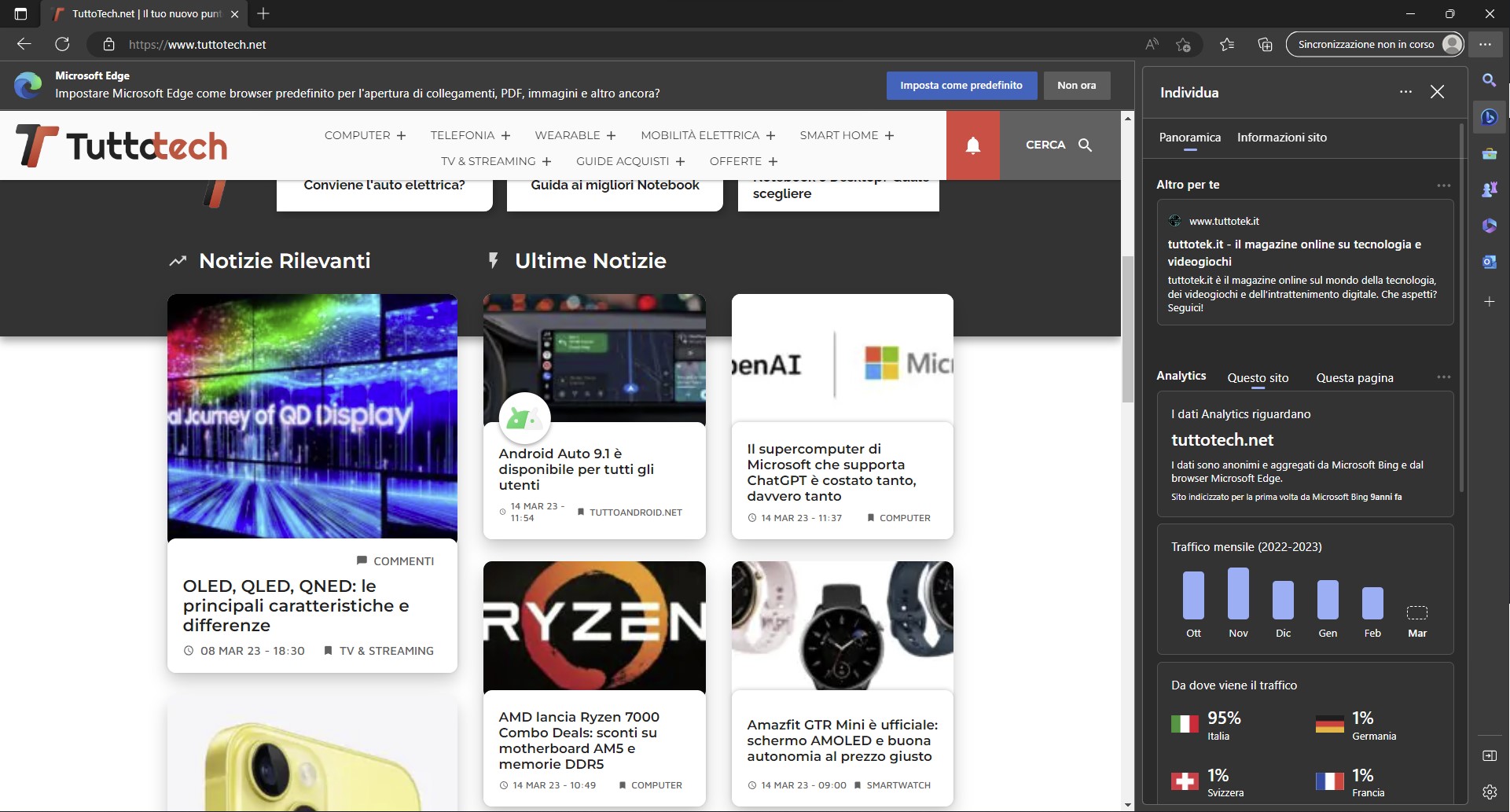
Task: Add this page to favorites
Action: pos(1183,45)
